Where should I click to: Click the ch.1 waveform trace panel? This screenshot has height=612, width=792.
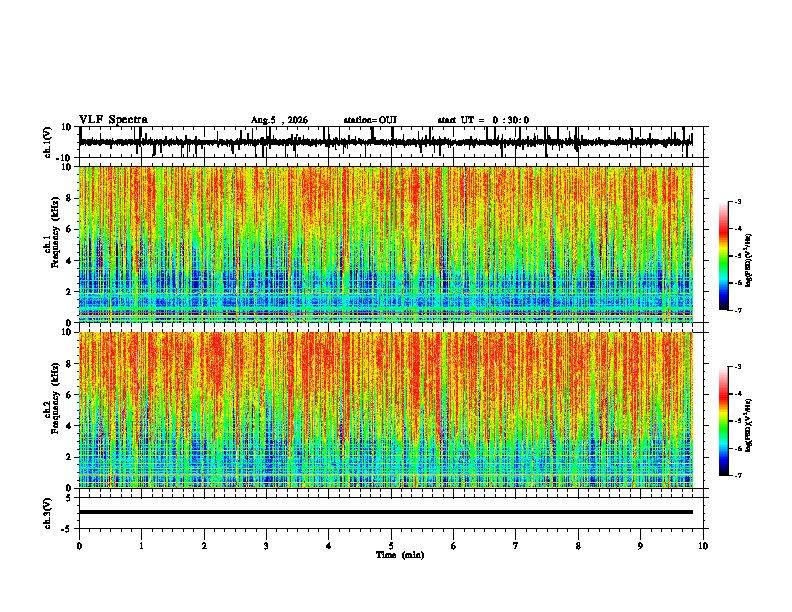[x=391, y=142]
